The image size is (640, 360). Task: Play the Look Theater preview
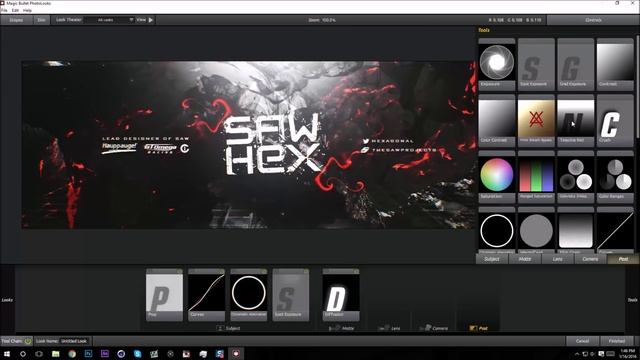click(x=151, y=20)
